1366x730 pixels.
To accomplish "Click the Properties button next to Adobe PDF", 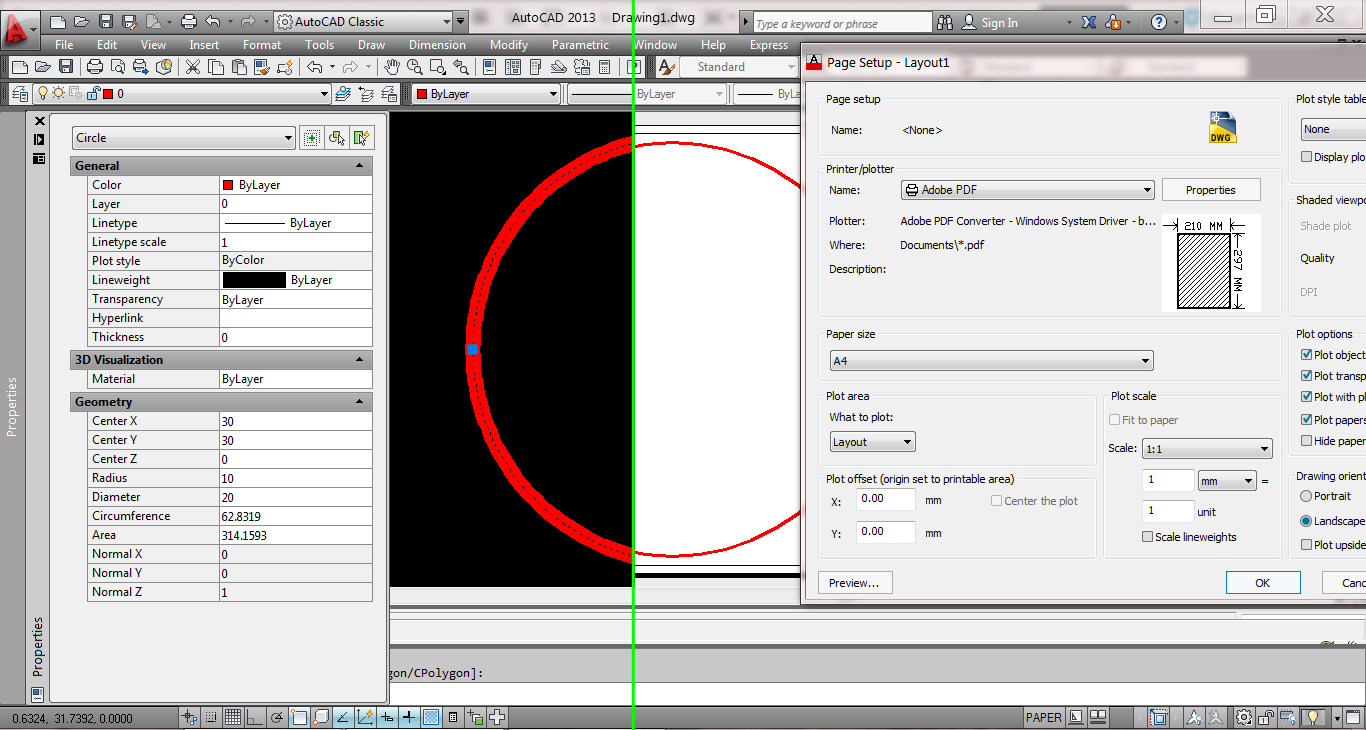I will 1211,189.
